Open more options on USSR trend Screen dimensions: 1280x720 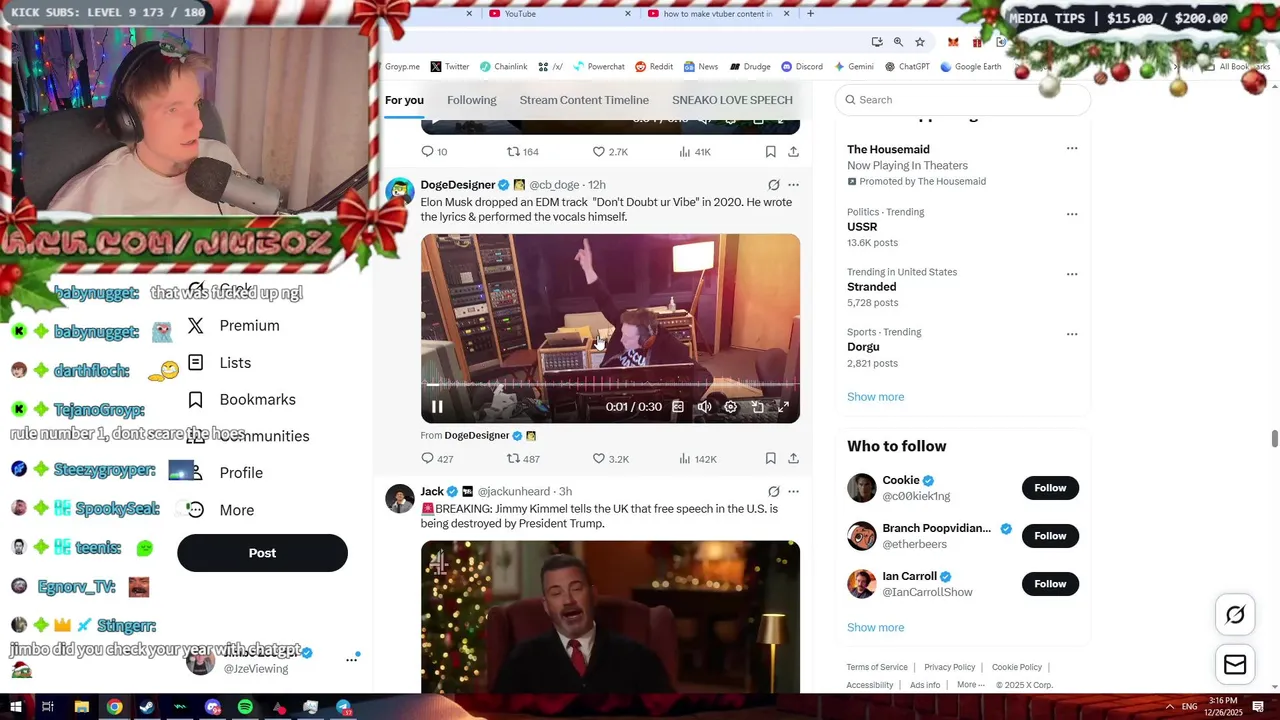[x=1072, y=214]
